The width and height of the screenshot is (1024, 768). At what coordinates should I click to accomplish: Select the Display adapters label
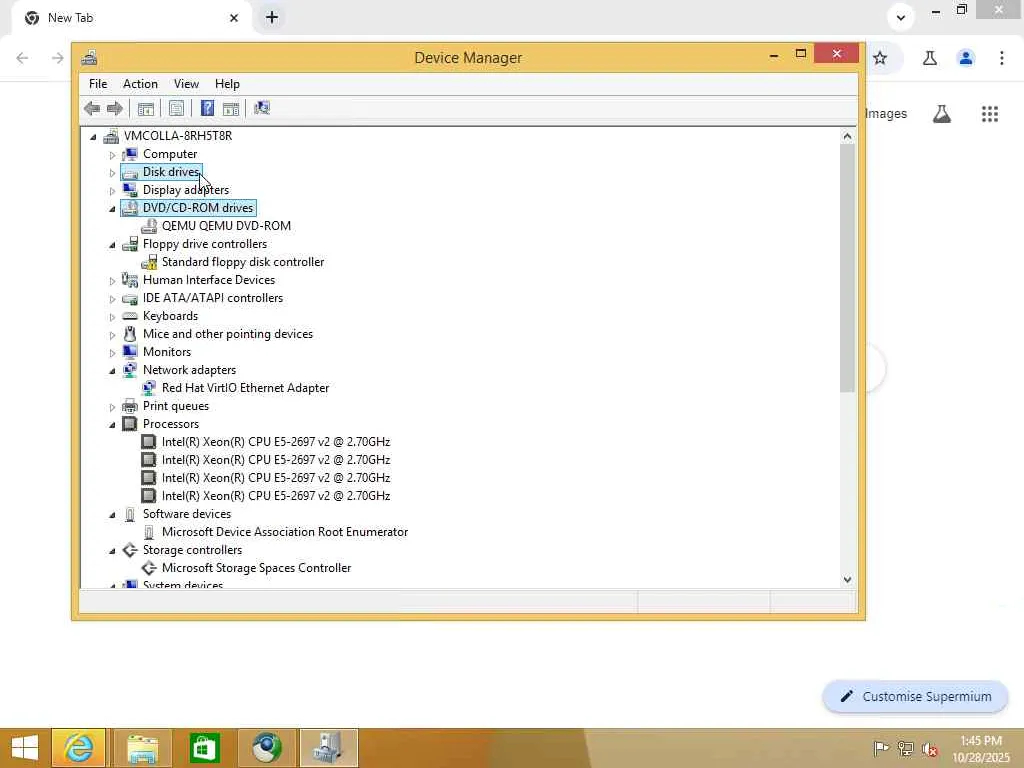(x=186, y=190)
